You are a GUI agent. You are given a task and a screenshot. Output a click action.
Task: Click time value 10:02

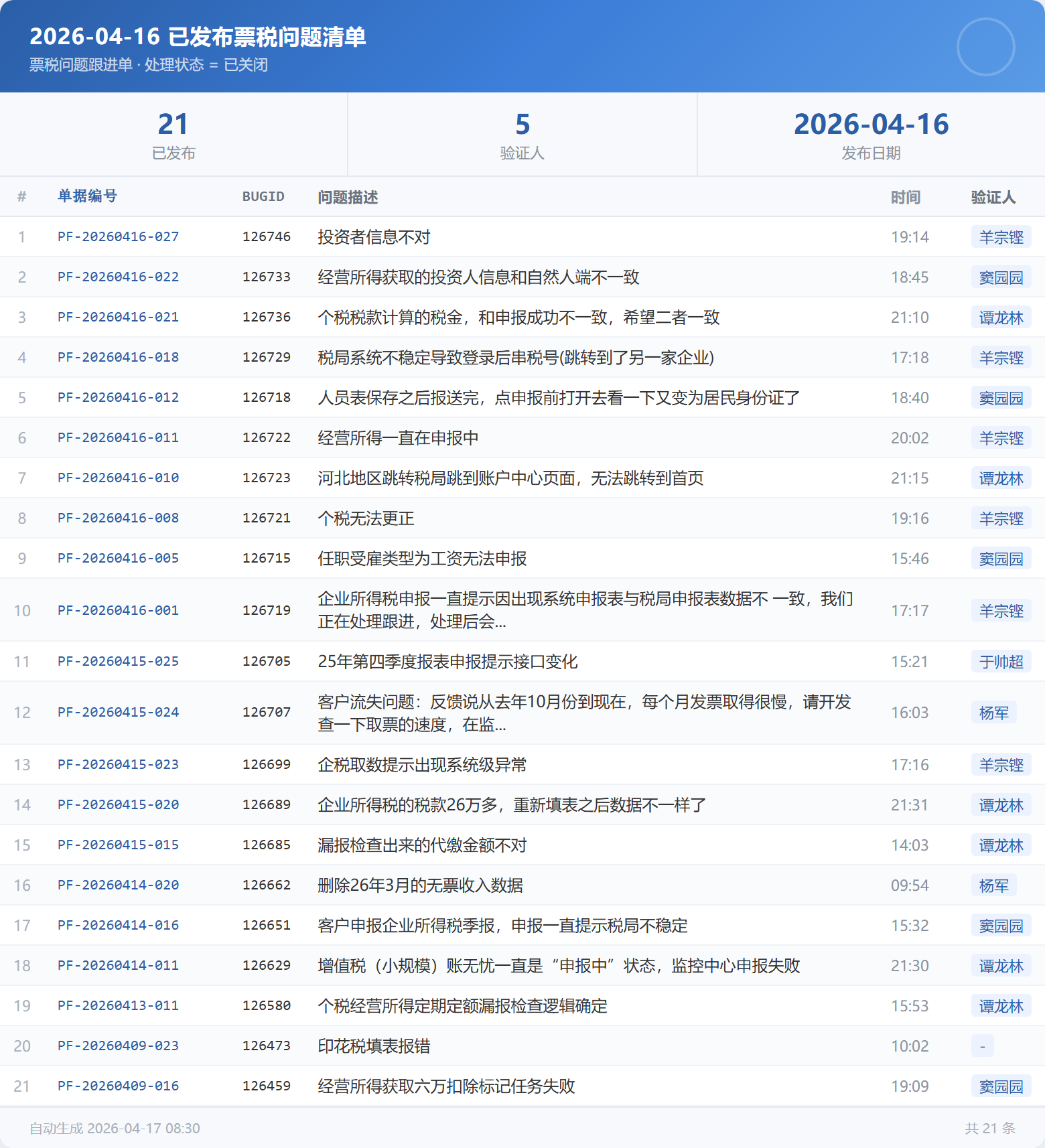coord(910,1046)
